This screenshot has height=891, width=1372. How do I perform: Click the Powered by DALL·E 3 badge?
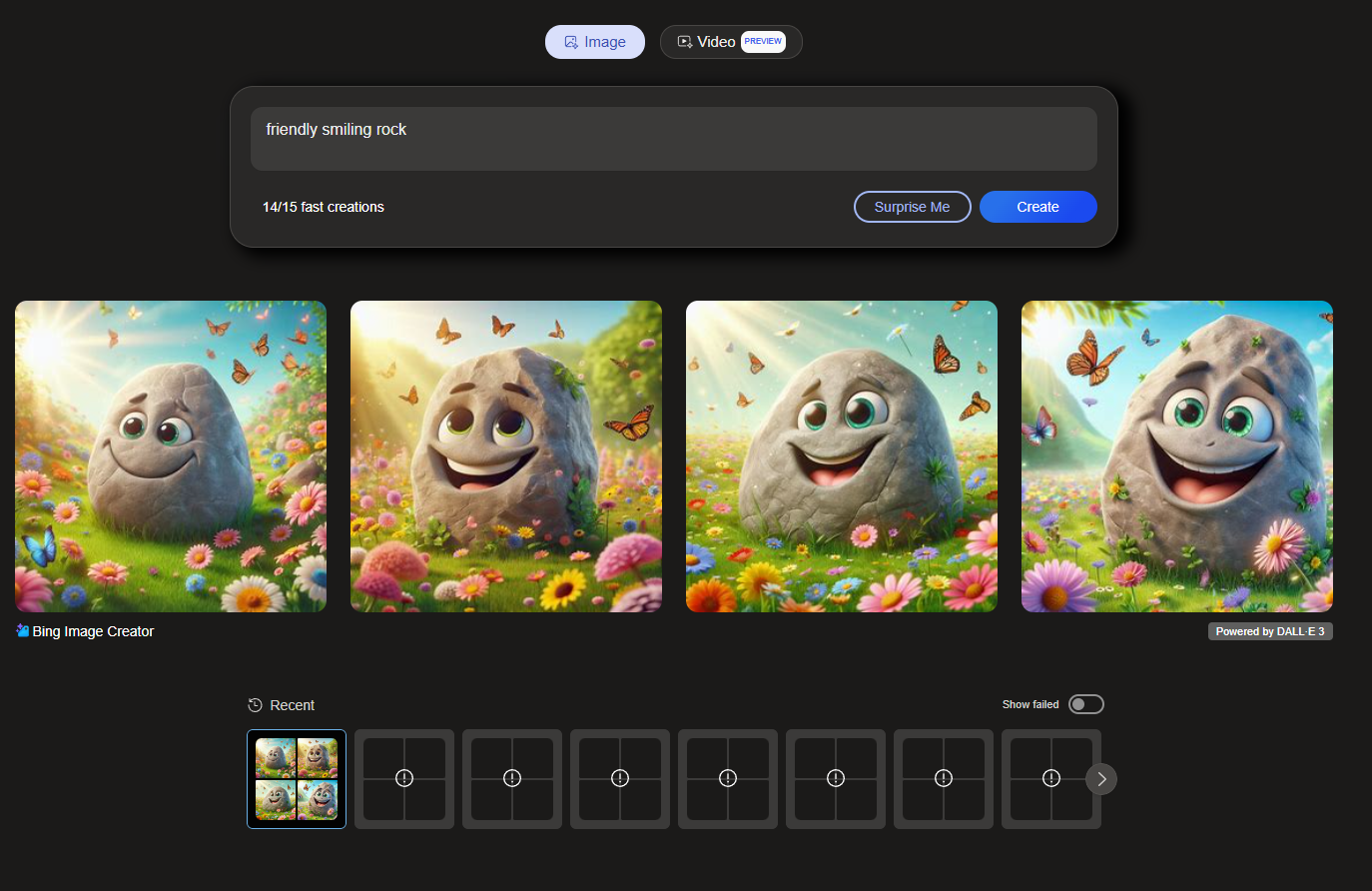pos(1270,631)
